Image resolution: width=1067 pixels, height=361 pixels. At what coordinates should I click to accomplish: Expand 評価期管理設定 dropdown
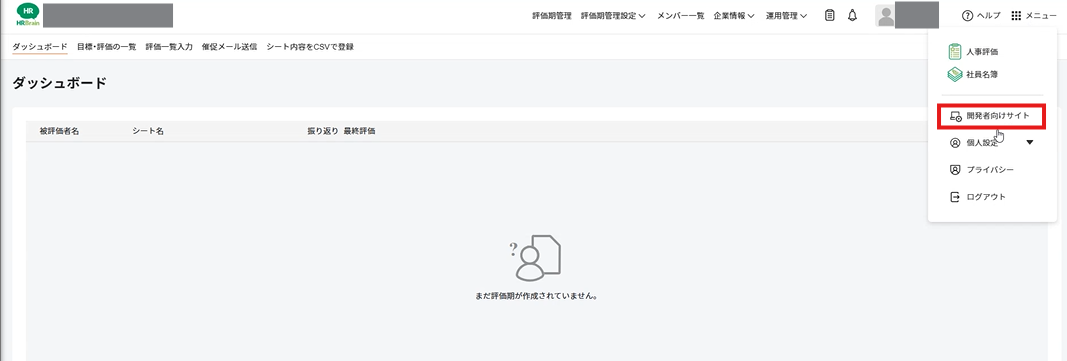pyautogui.click(x=612, y=16)
